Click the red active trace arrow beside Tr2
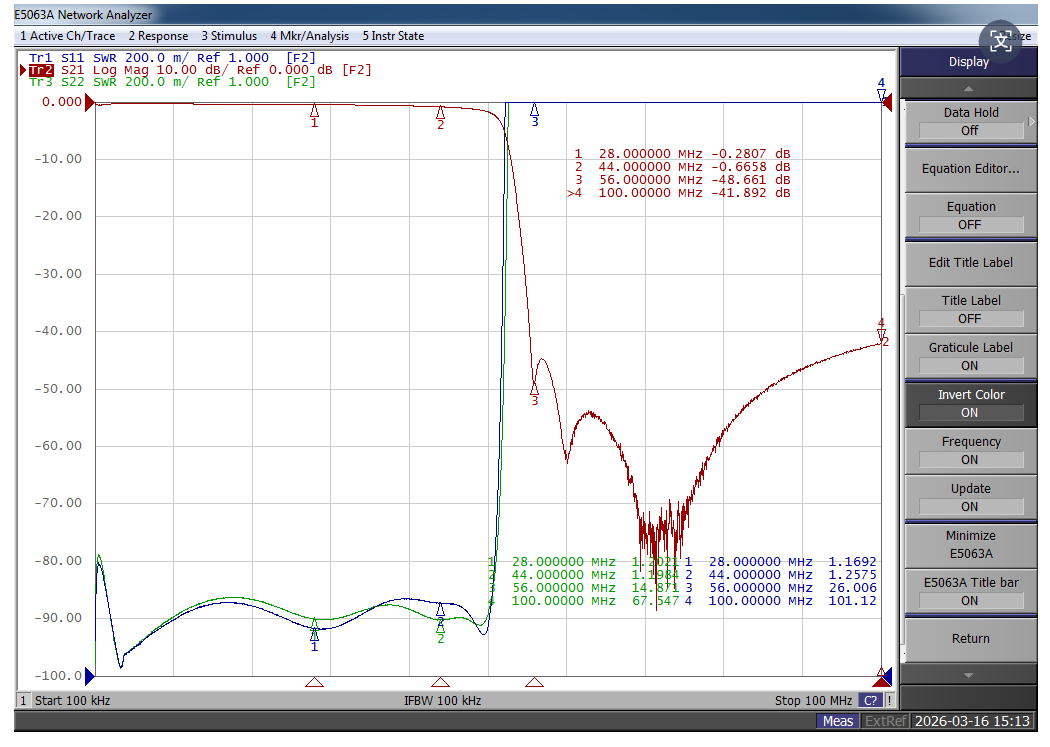The image size is (1050, 747). 24,70
